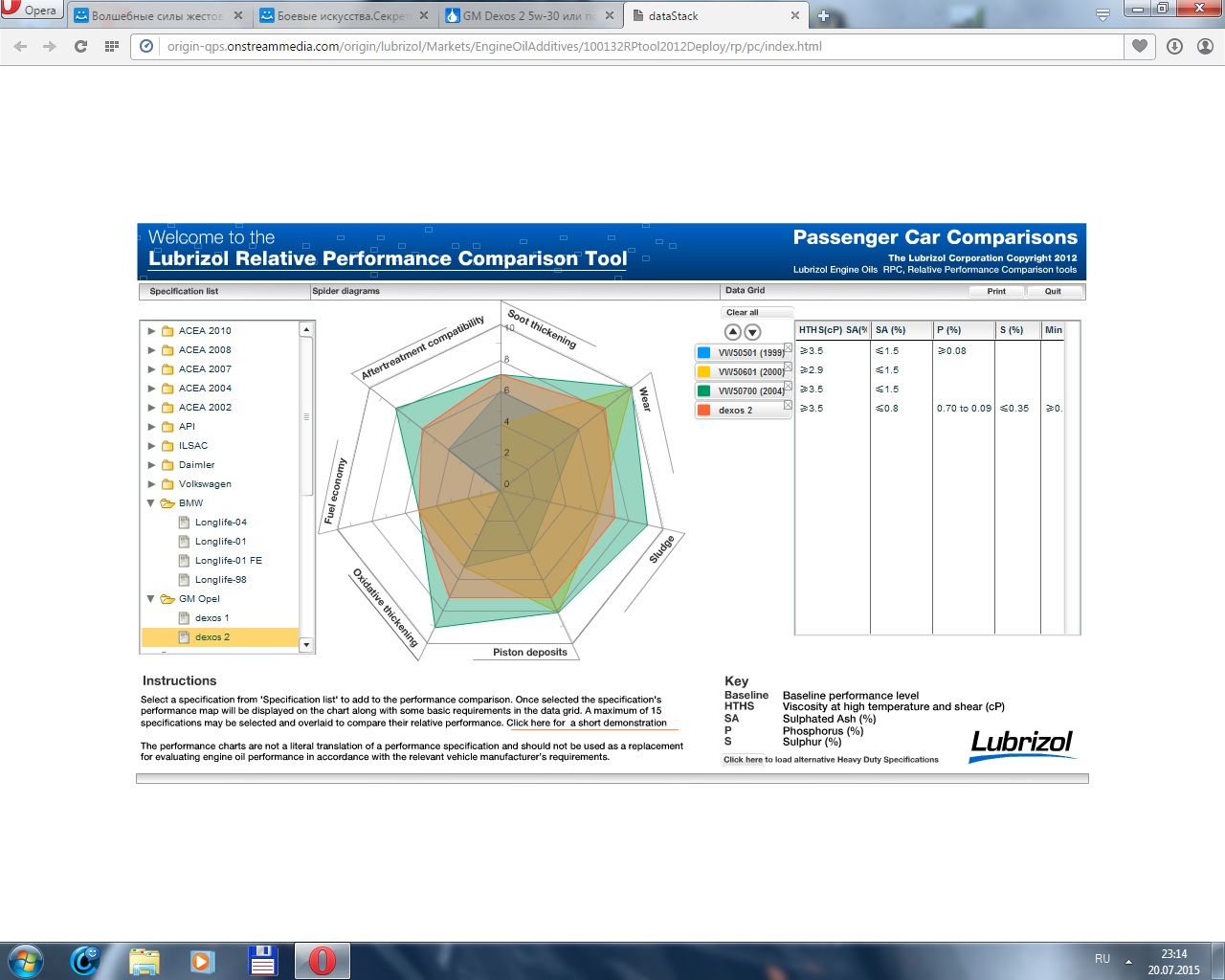Load alternative Heavy Duty Specifications link
The image size is (1225, 980).
tap(743, 760)
